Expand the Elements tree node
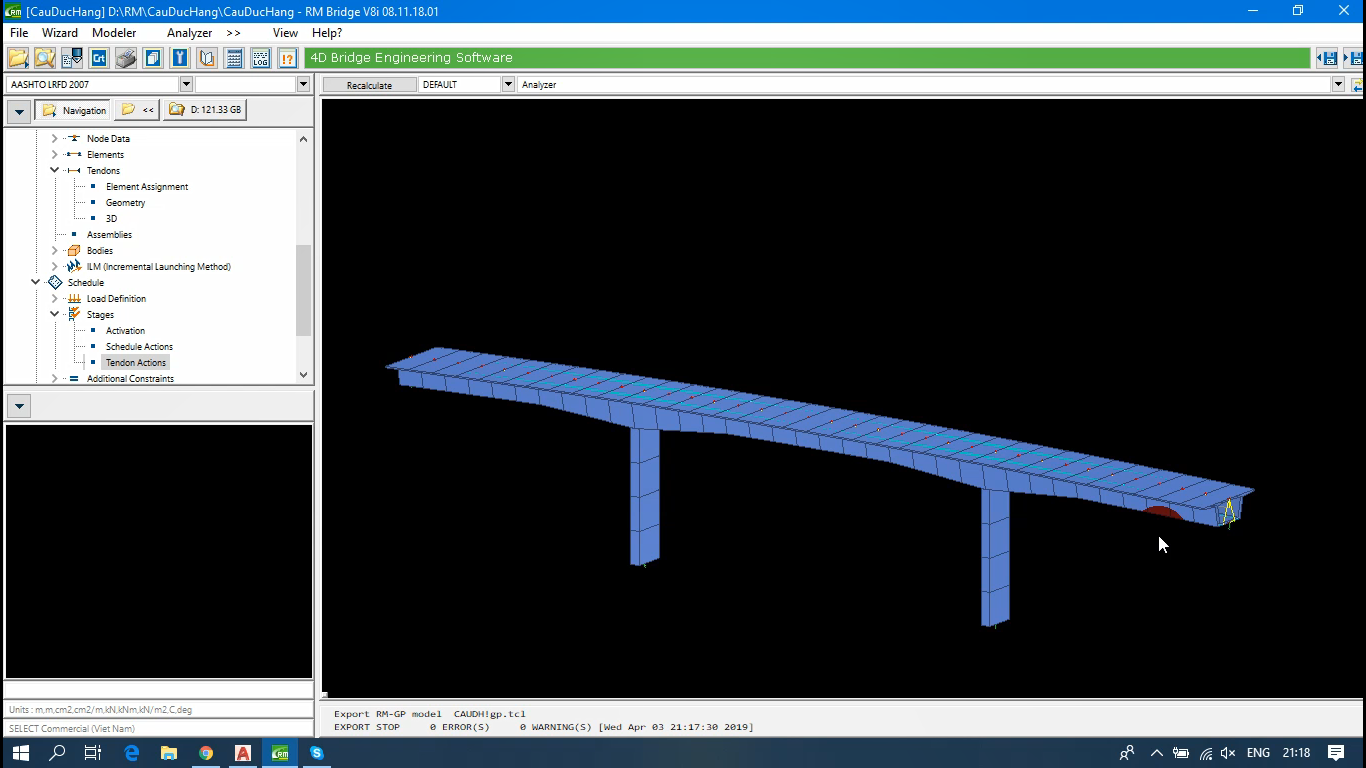 [54, 155]
